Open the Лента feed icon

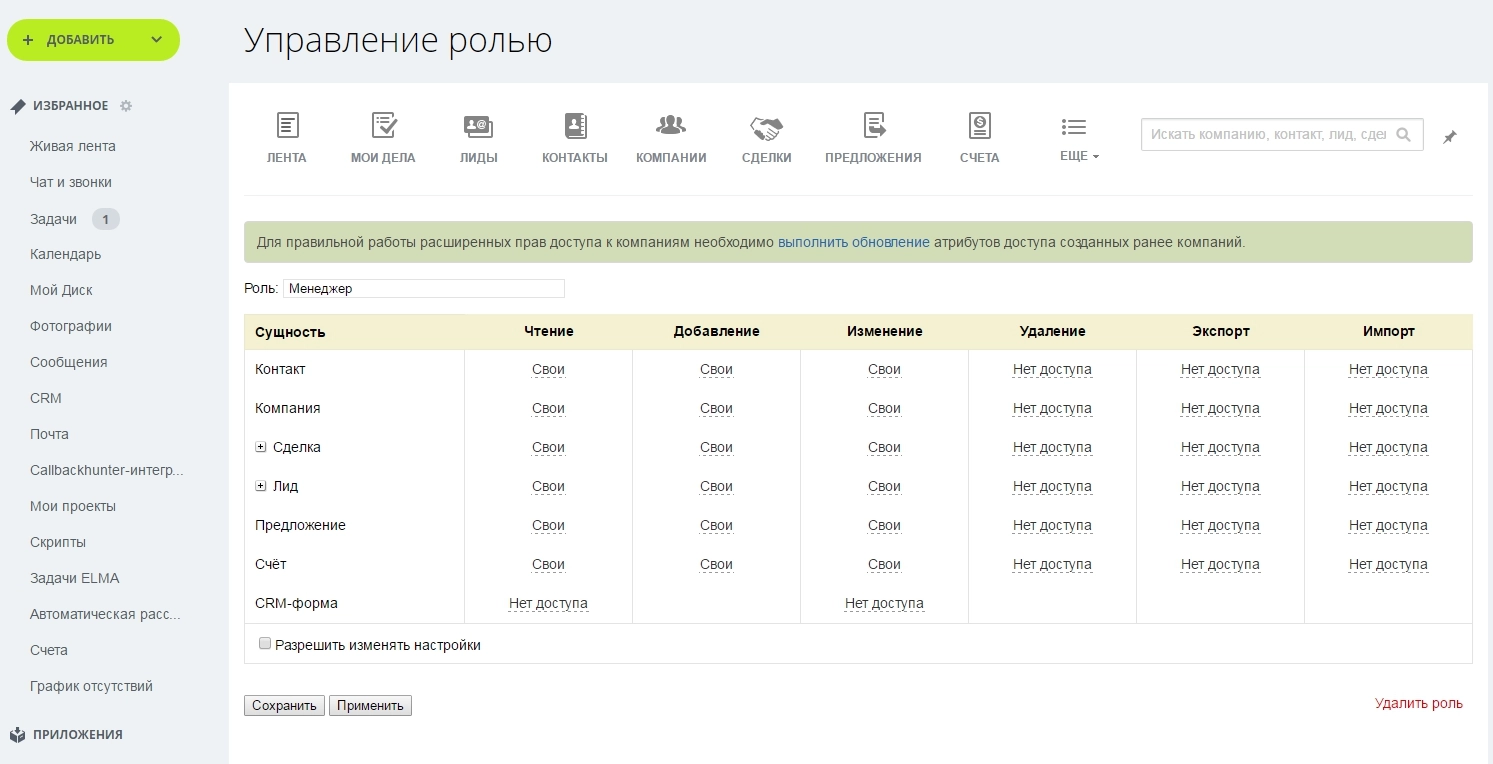(287, 126)
